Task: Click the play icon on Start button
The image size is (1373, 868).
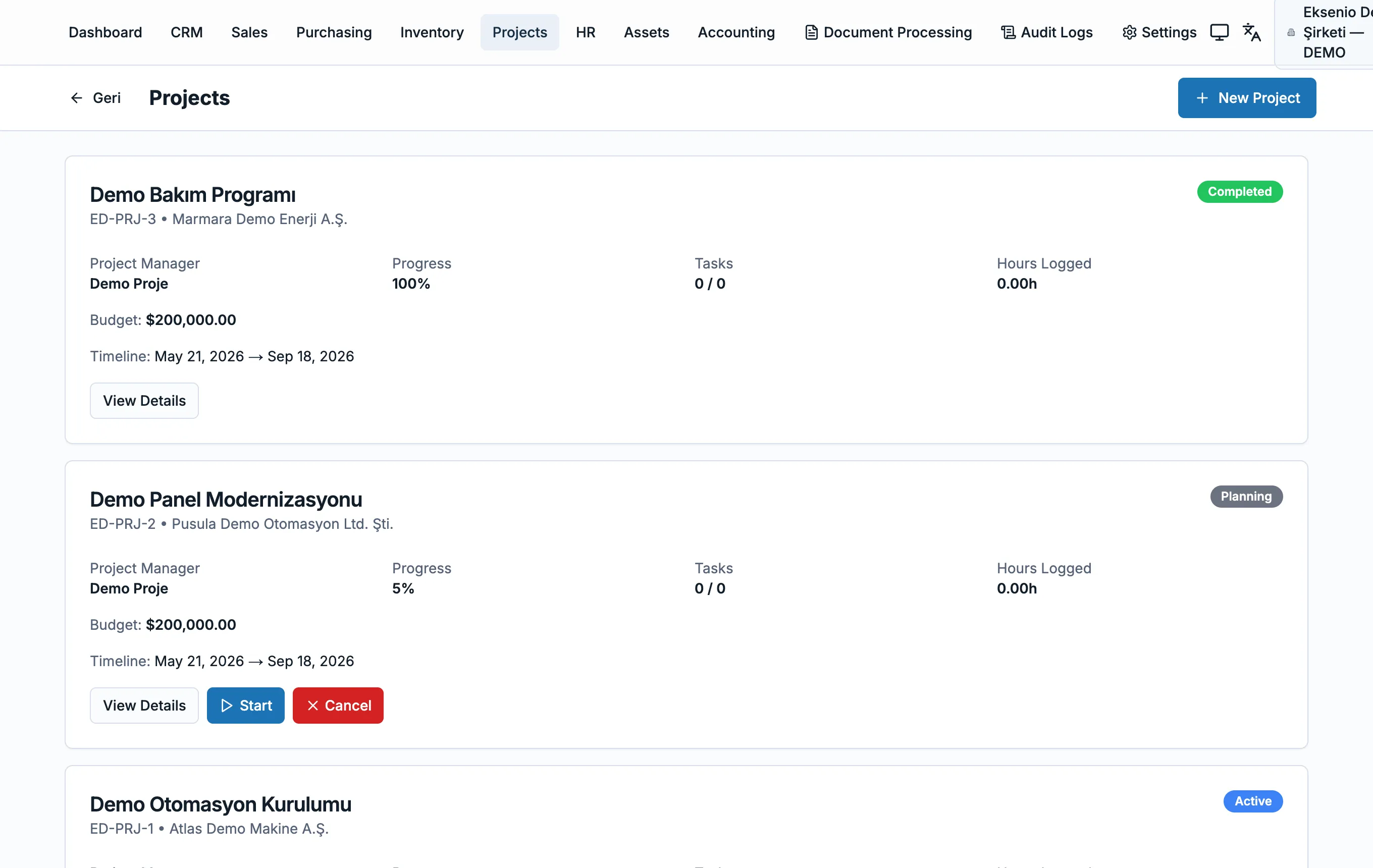Action: click(226, 706)
